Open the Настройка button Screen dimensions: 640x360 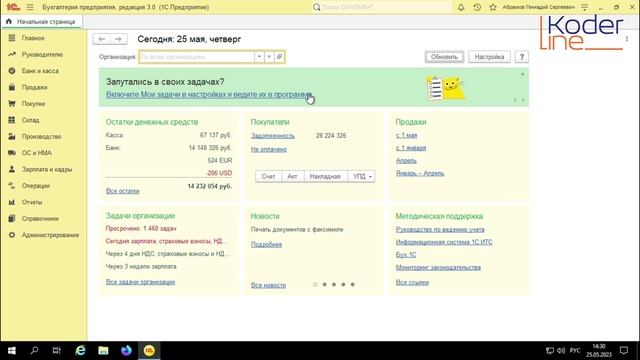(x=489, y=57)
